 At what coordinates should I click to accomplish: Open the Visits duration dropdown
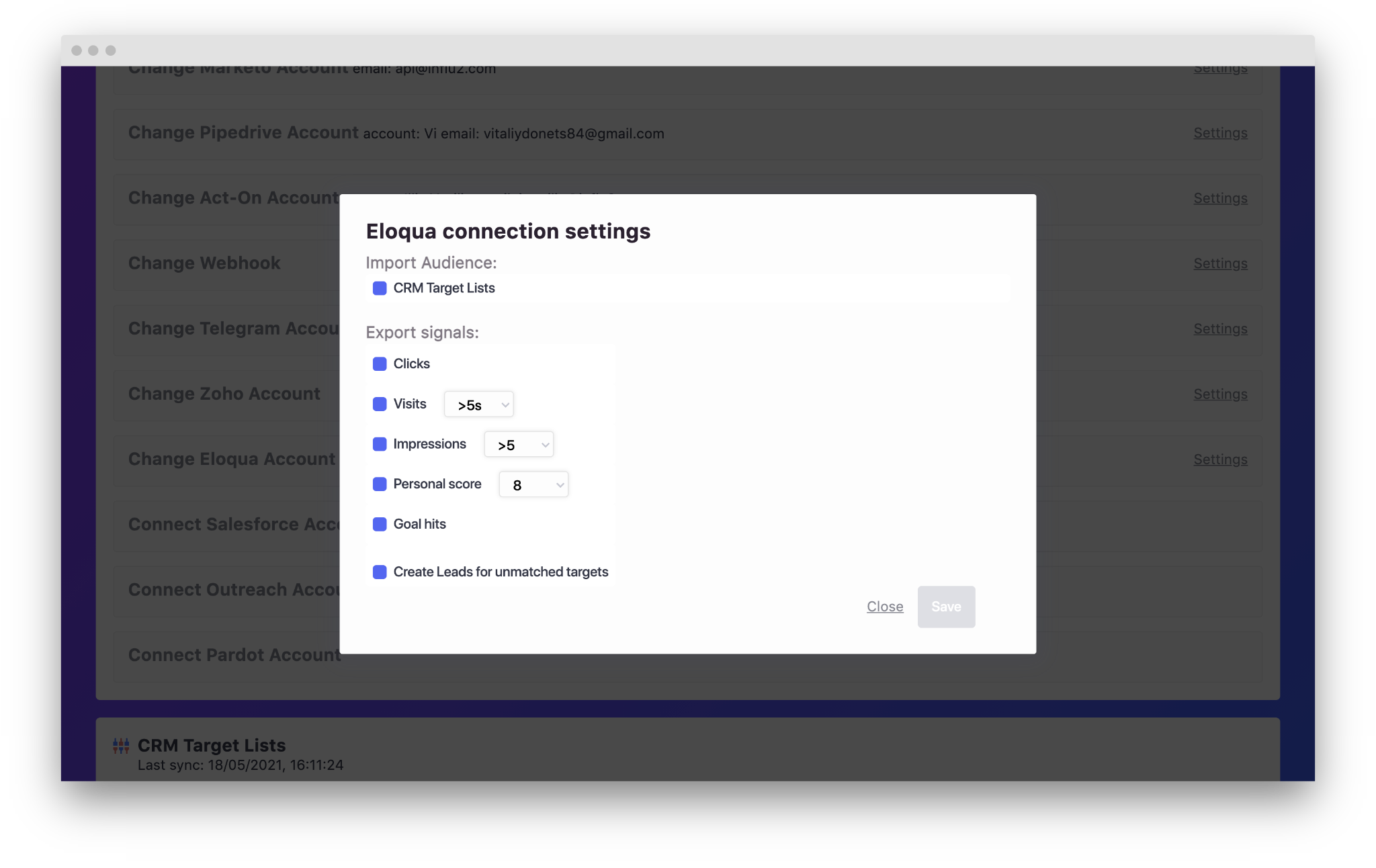479,404
